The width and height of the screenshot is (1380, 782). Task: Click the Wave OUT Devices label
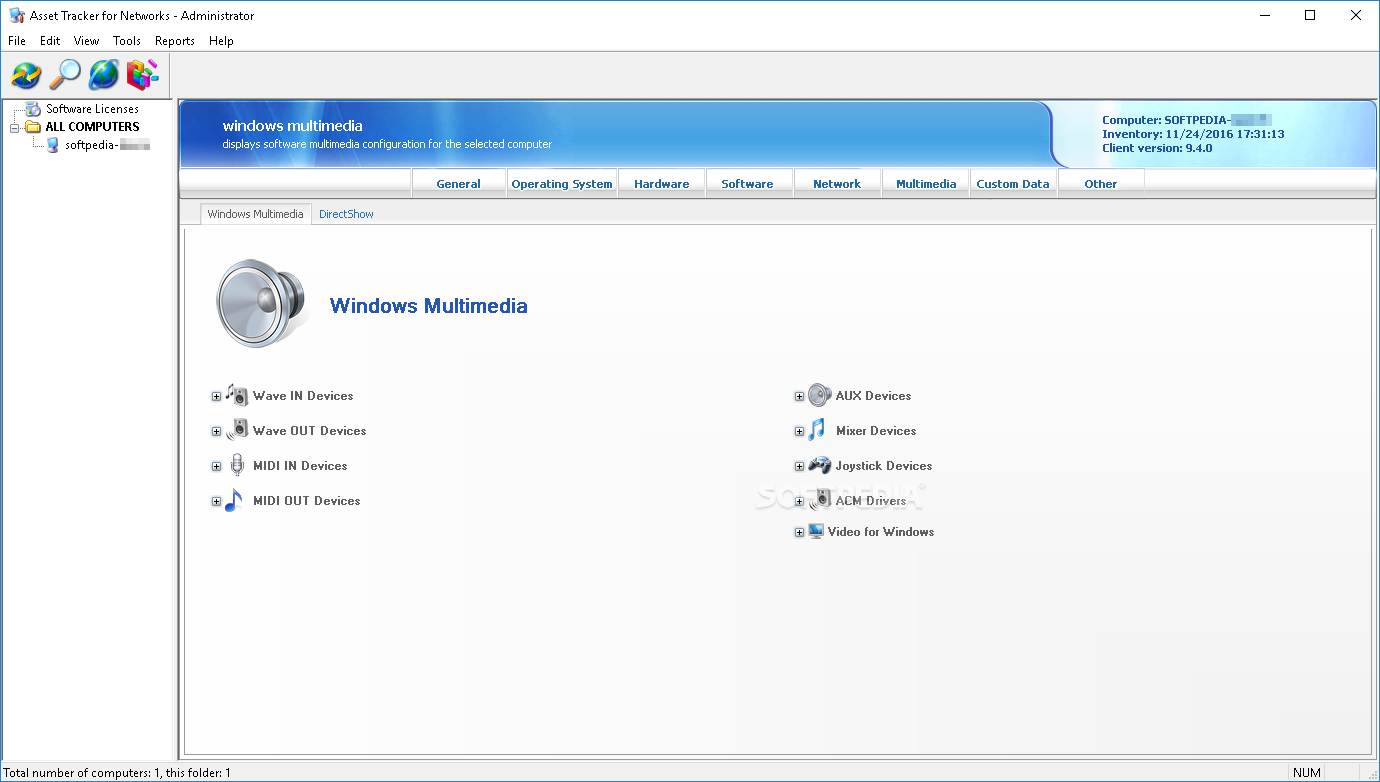pyautogui.click(x=310, y=431)
